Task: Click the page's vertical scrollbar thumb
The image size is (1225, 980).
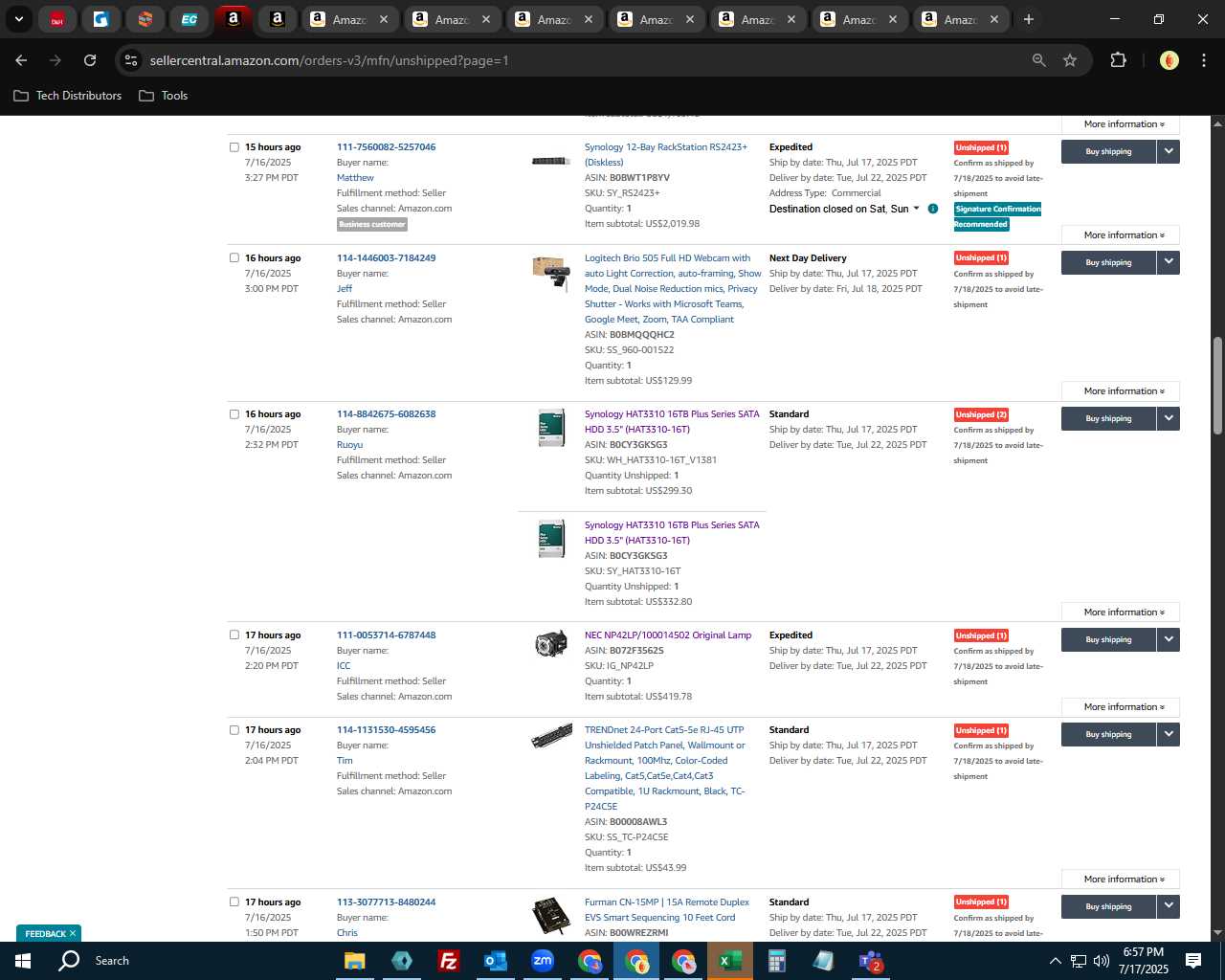Action: pos(1218,386)
